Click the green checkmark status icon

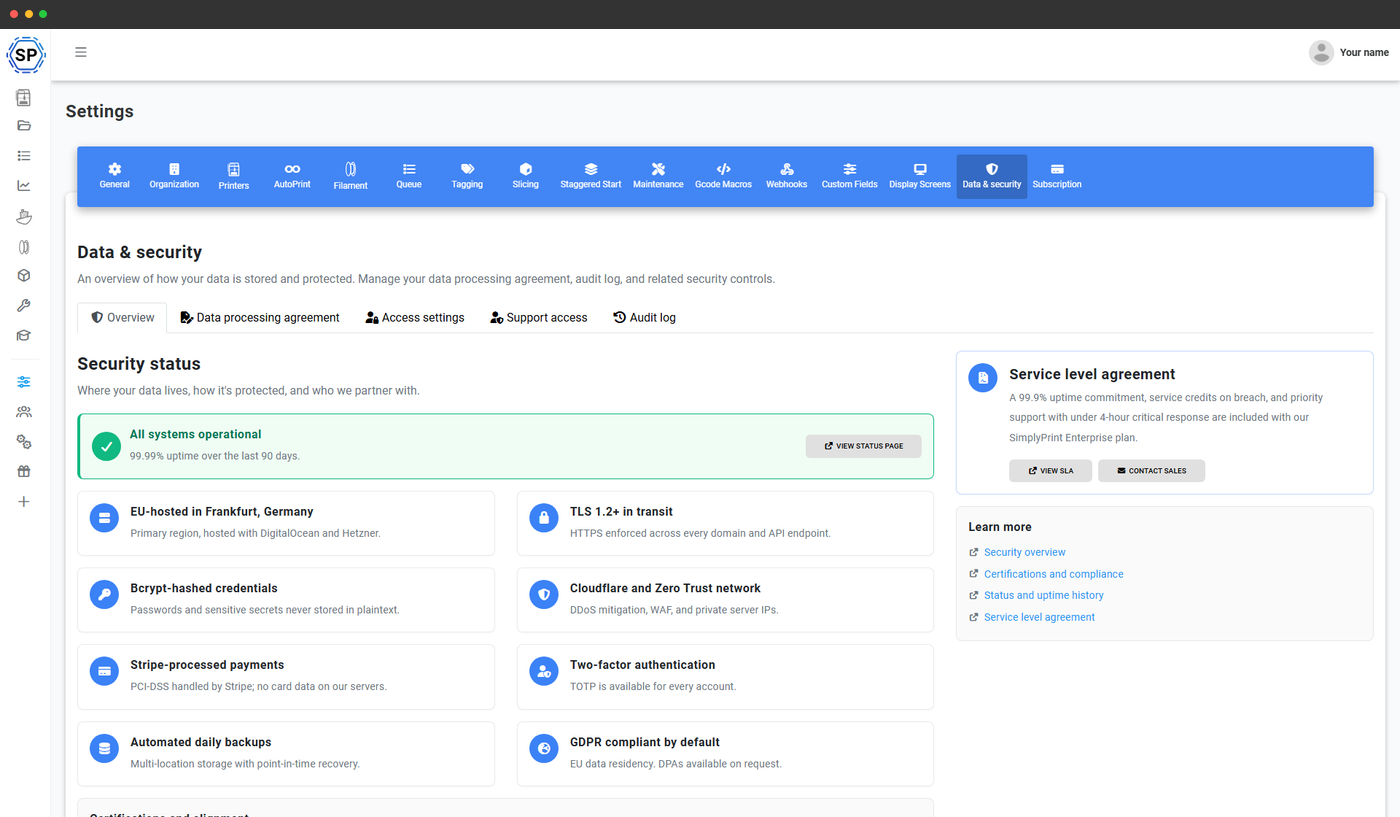[x=106, y=446]
